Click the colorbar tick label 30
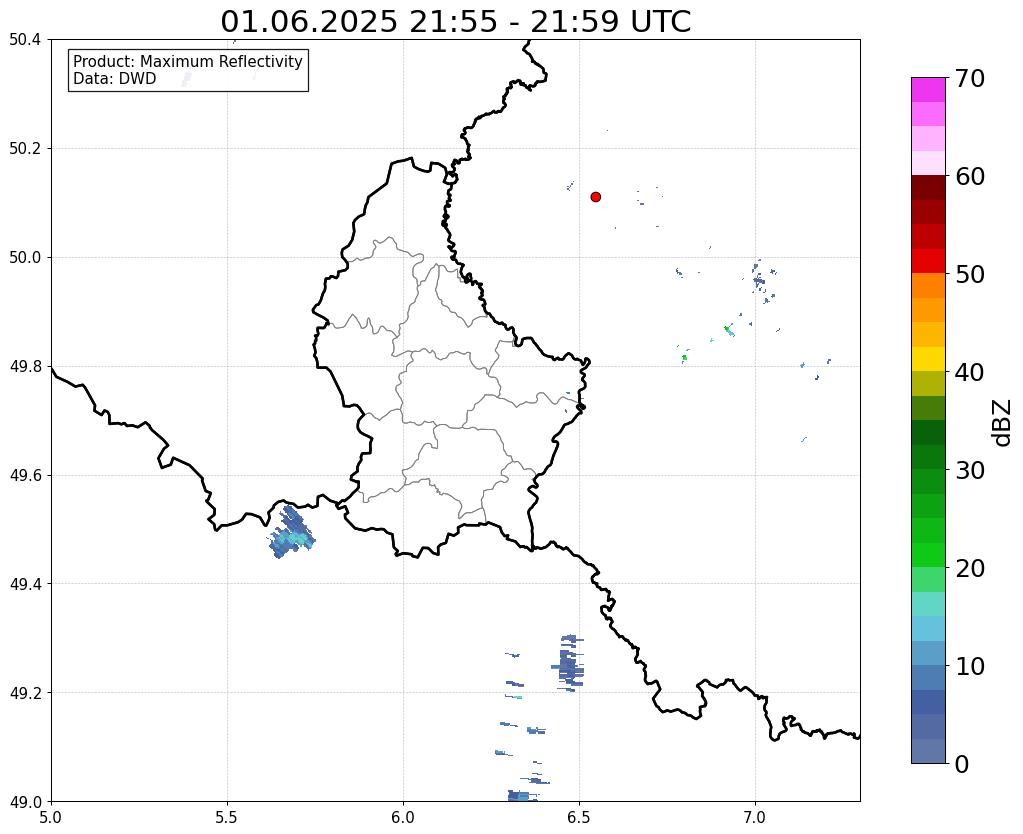 970,470
